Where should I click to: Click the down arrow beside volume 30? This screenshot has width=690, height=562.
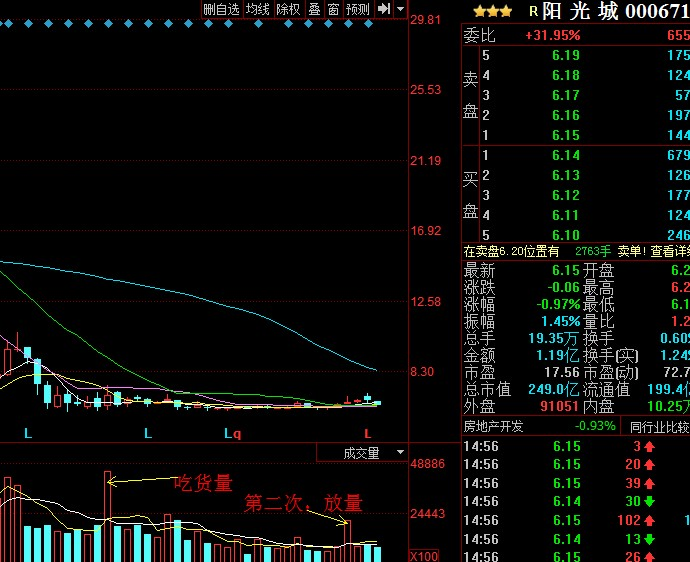click(x=650, y=502)
